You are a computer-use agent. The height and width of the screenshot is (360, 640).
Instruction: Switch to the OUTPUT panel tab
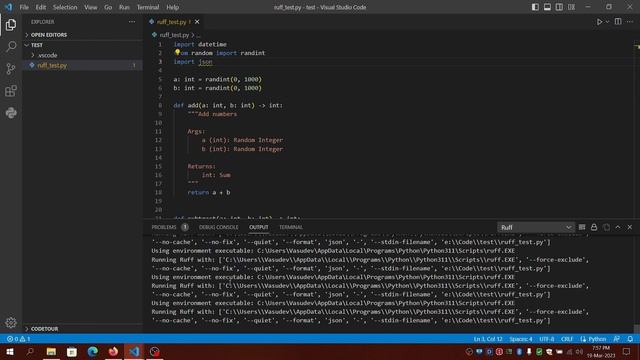[259, 227]
